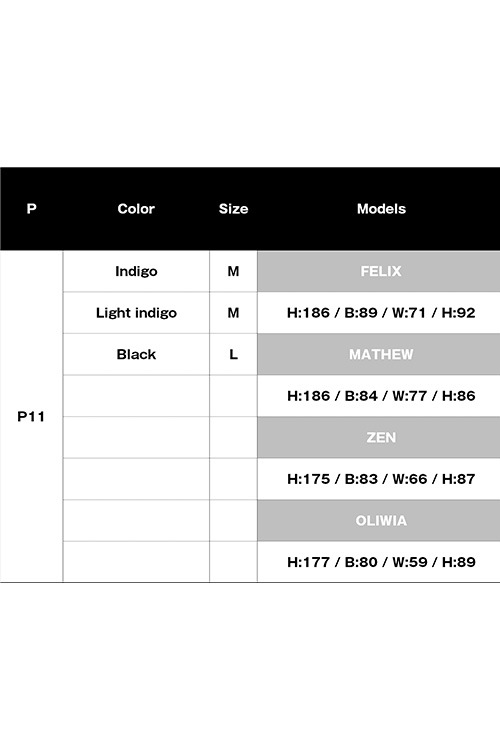Select the P11 row label
This screenshot has height=750, width=500.
click(x=31, y=417)
